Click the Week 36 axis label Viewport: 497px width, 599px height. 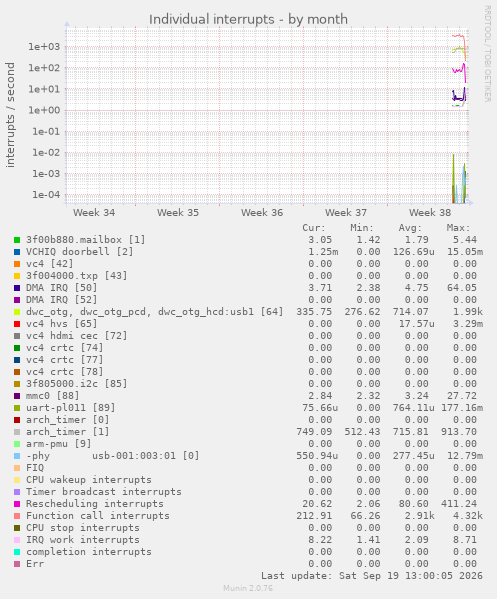click(x=262, y=212)
